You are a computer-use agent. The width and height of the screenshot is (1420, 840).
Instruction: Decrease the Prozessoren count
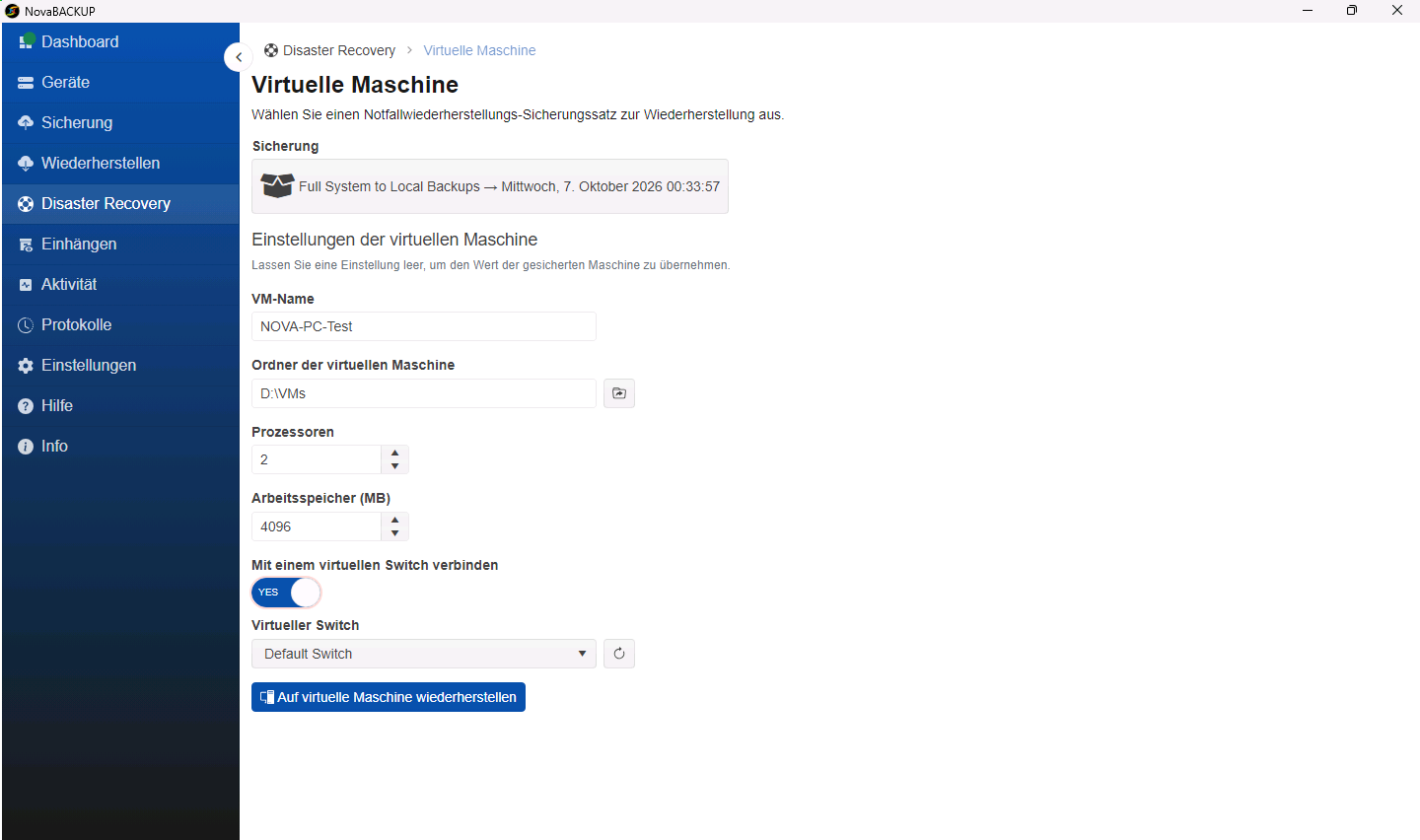(x=395, y=466)
